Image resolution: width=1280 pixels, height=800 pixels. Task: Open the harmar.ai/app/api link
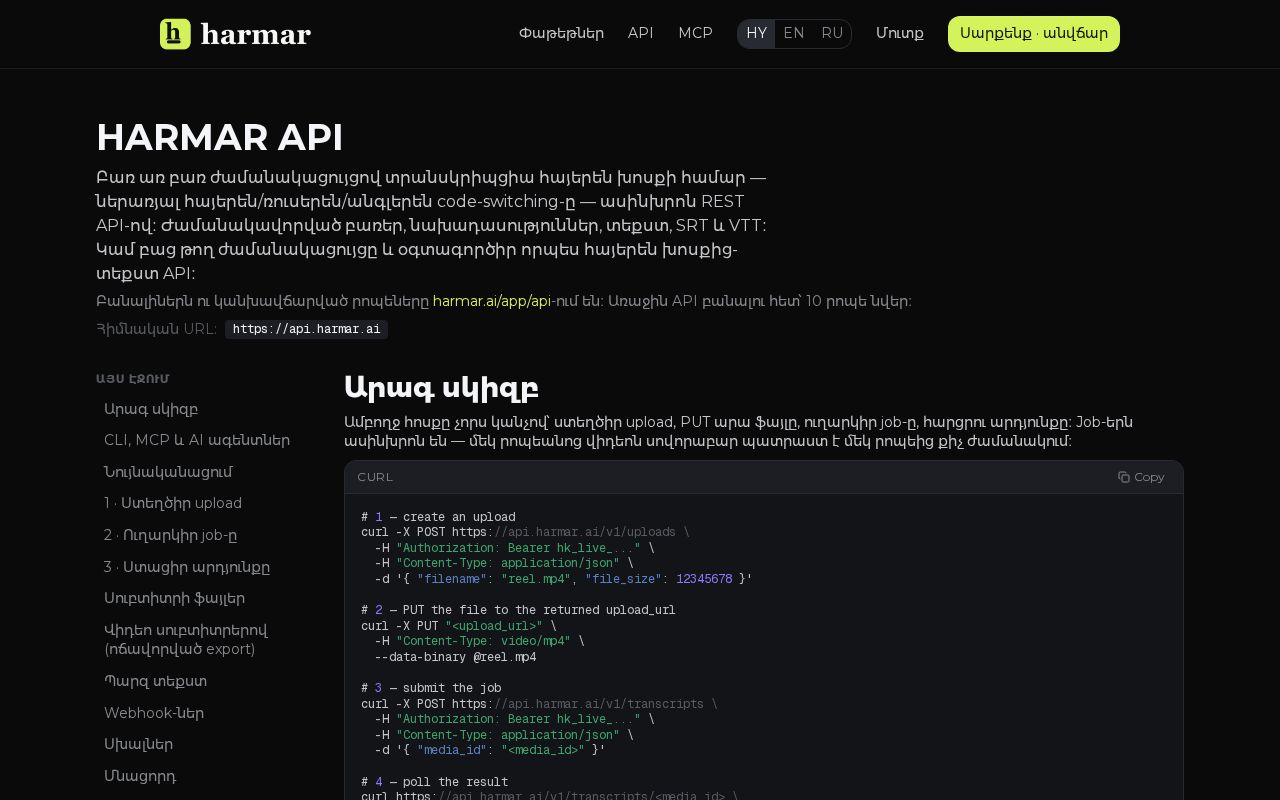pos(491,301)
